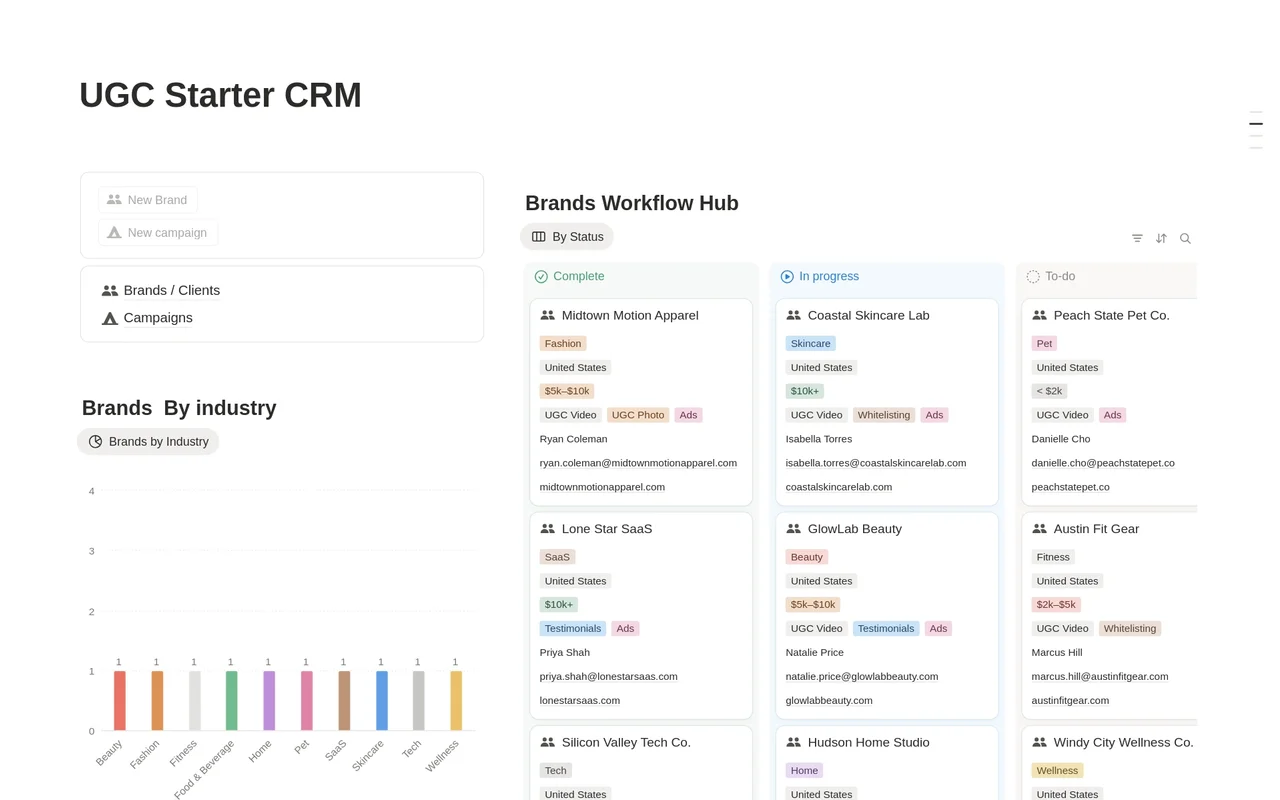Open the Brands / Clients page link
Screen dimensions: 1280x800
tap(161, 291)
